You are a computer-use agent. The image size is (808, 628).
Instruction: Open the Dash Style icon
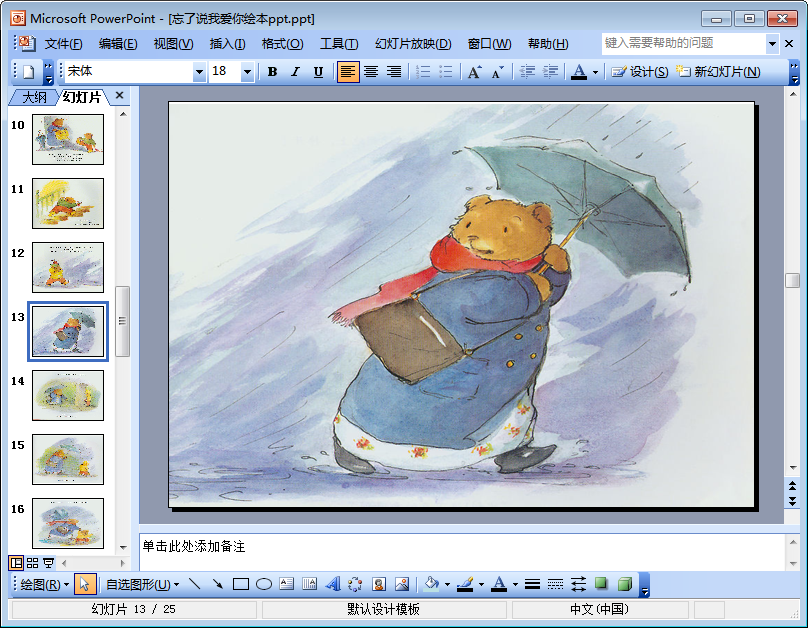556,584
